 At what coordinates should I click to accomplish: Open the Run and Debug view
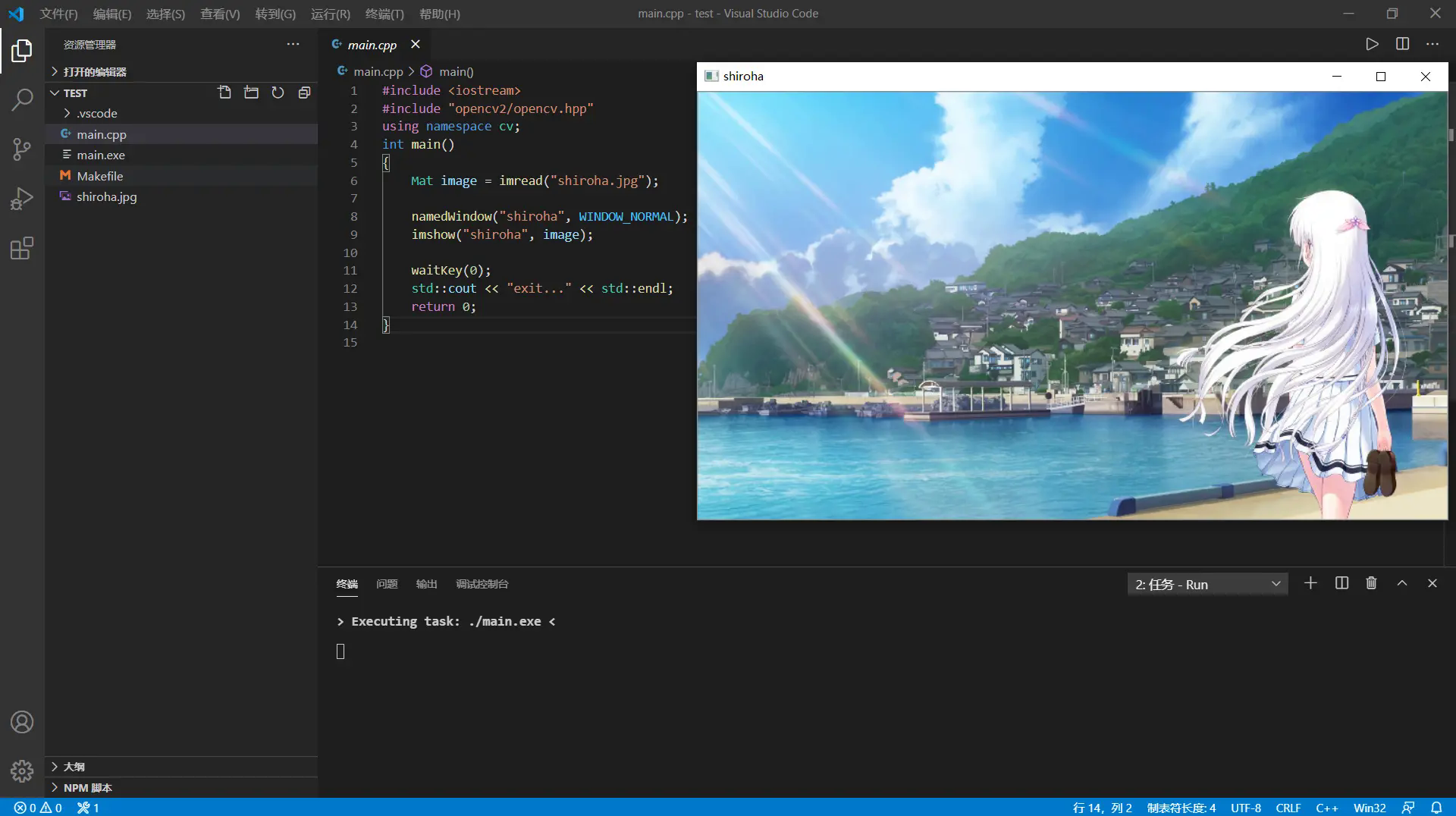point(22,199)
